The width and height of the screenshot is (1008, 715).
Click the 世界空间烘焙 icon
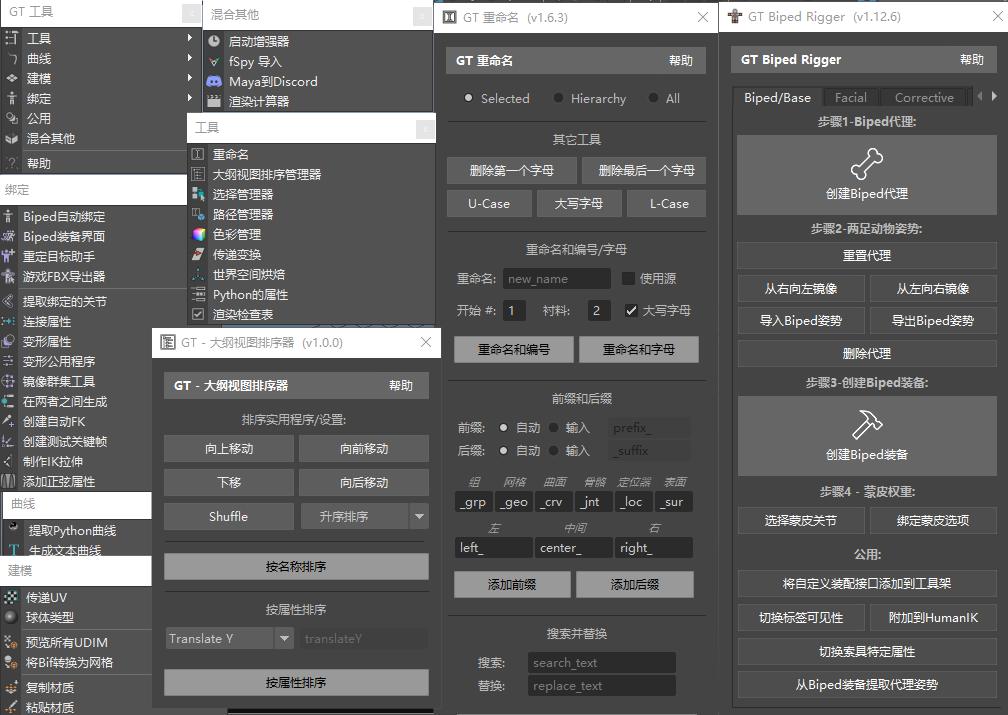198,275
